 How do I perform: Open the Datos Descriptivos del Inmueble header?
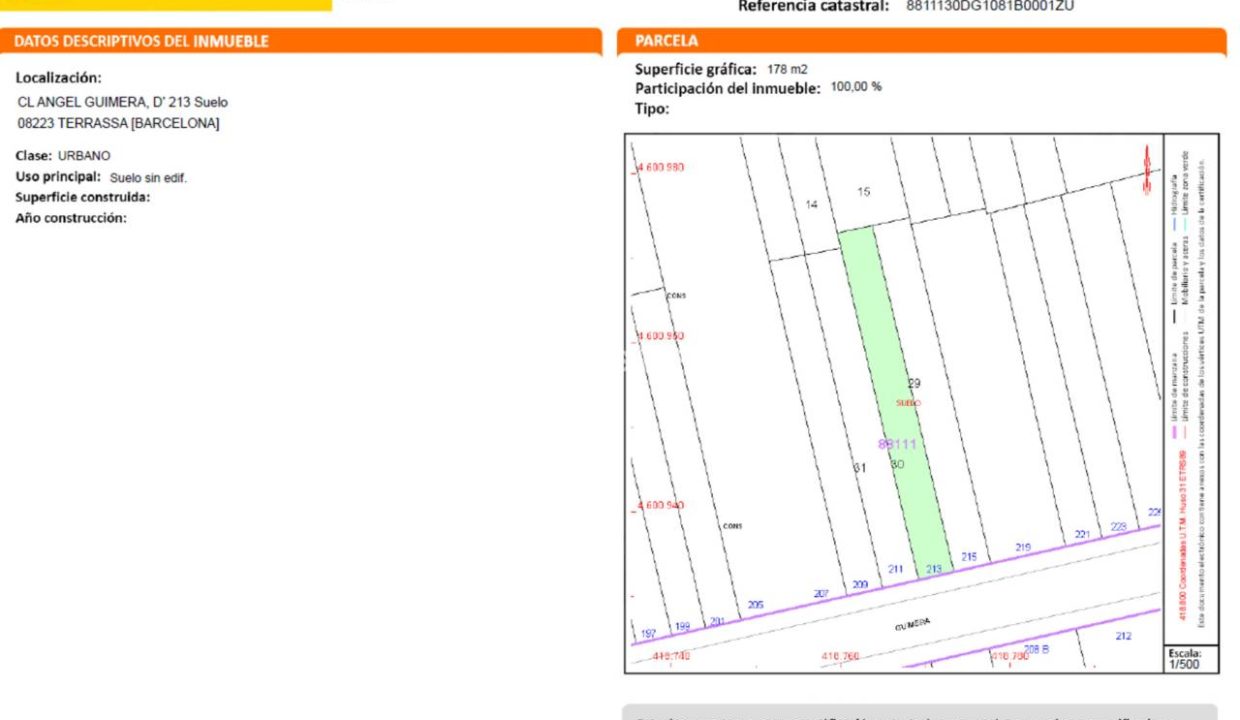point(141,41)
